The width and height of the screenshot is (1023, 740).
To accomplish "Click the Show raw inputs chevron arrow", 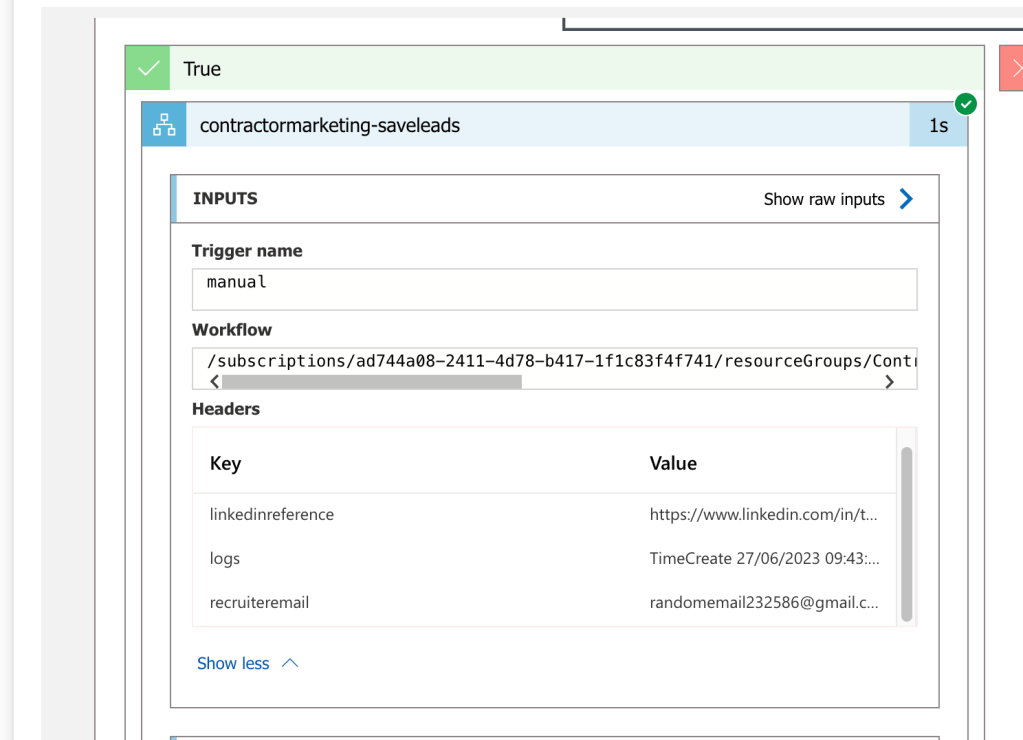I will point(906,199).
